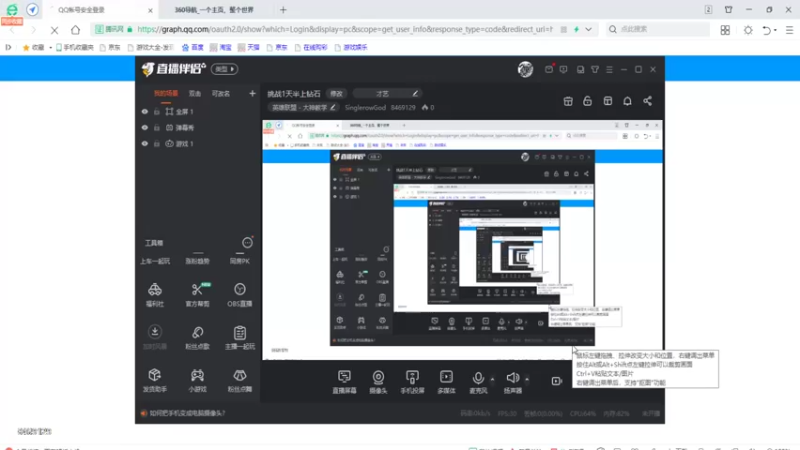
Task: Add a new scene with plus button
Action: pyautogui.click(x=252, y=93)
